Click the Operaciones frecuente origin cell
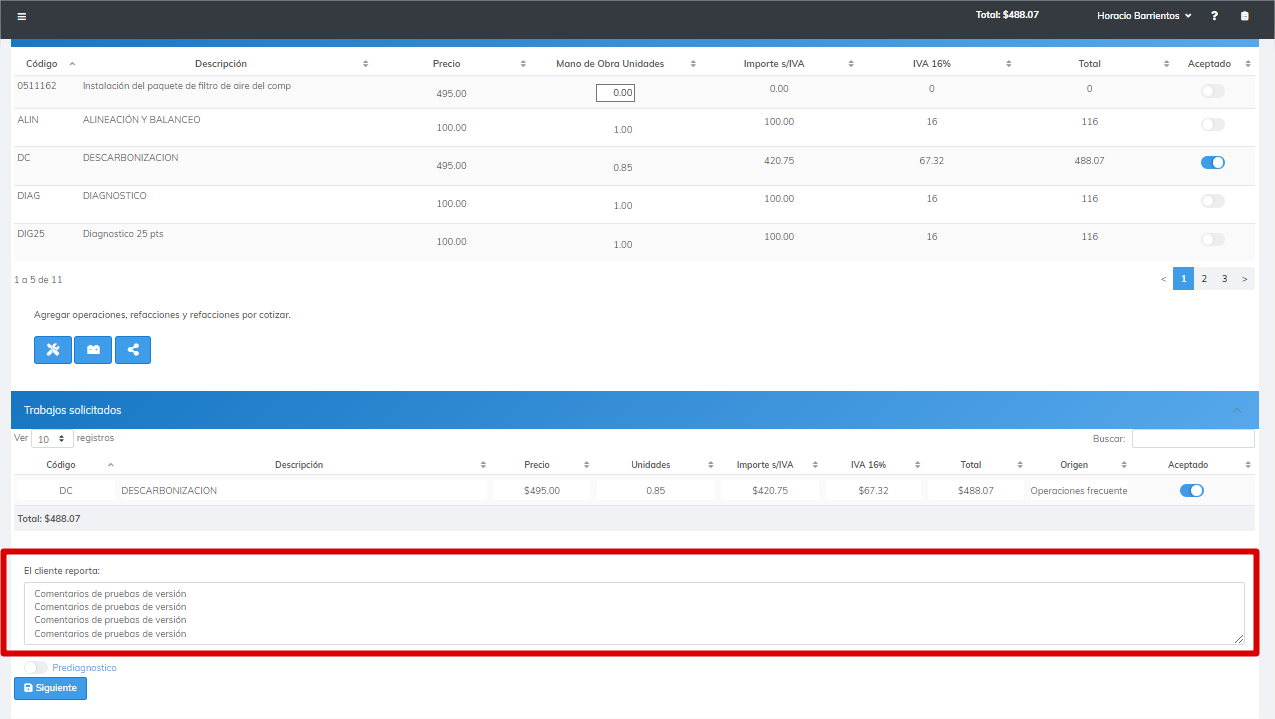This screenshot has width=1275, height=719. pos(1078,491)
